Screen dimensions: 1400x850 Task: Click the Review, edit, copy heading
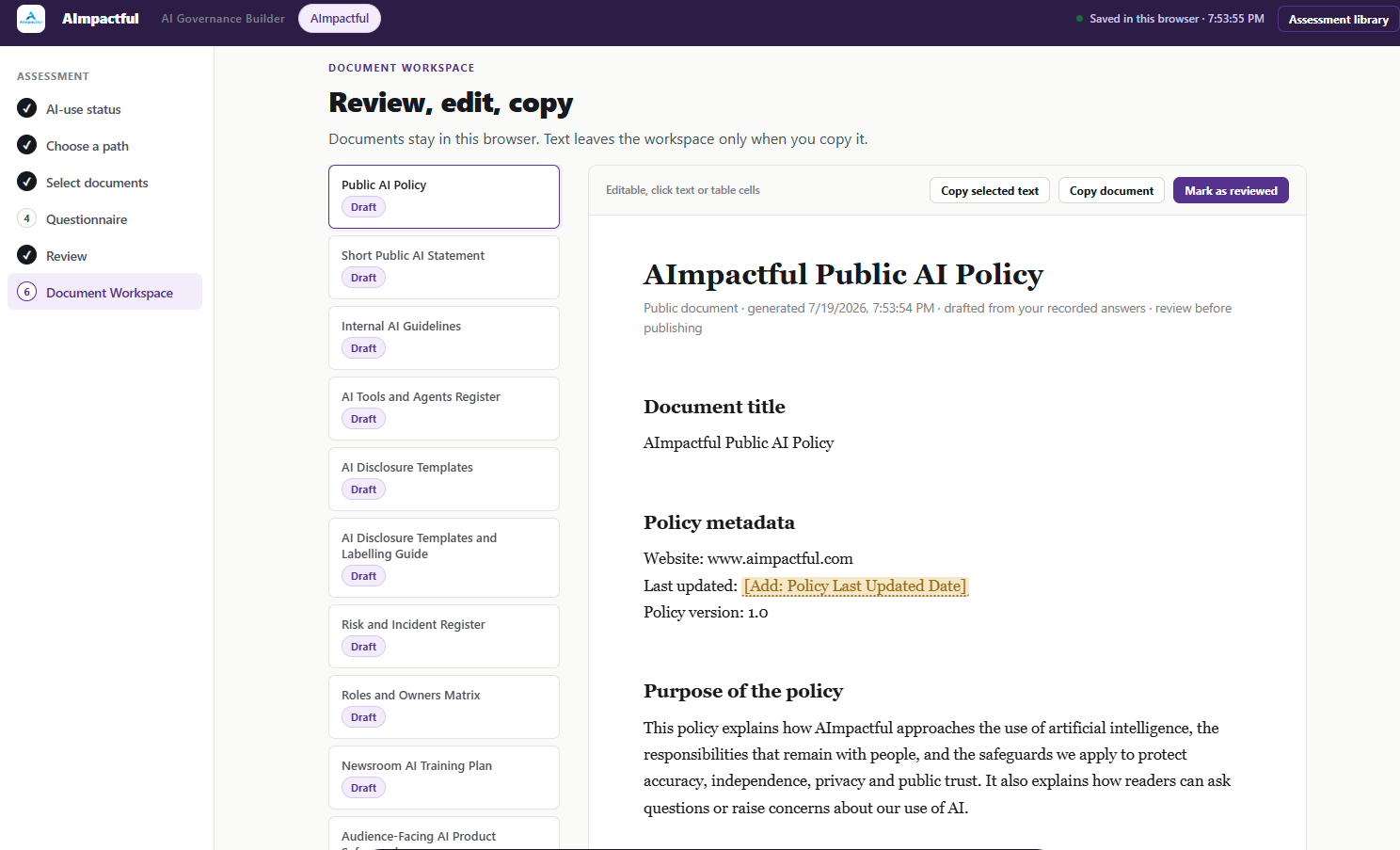(x=451, y=103)
